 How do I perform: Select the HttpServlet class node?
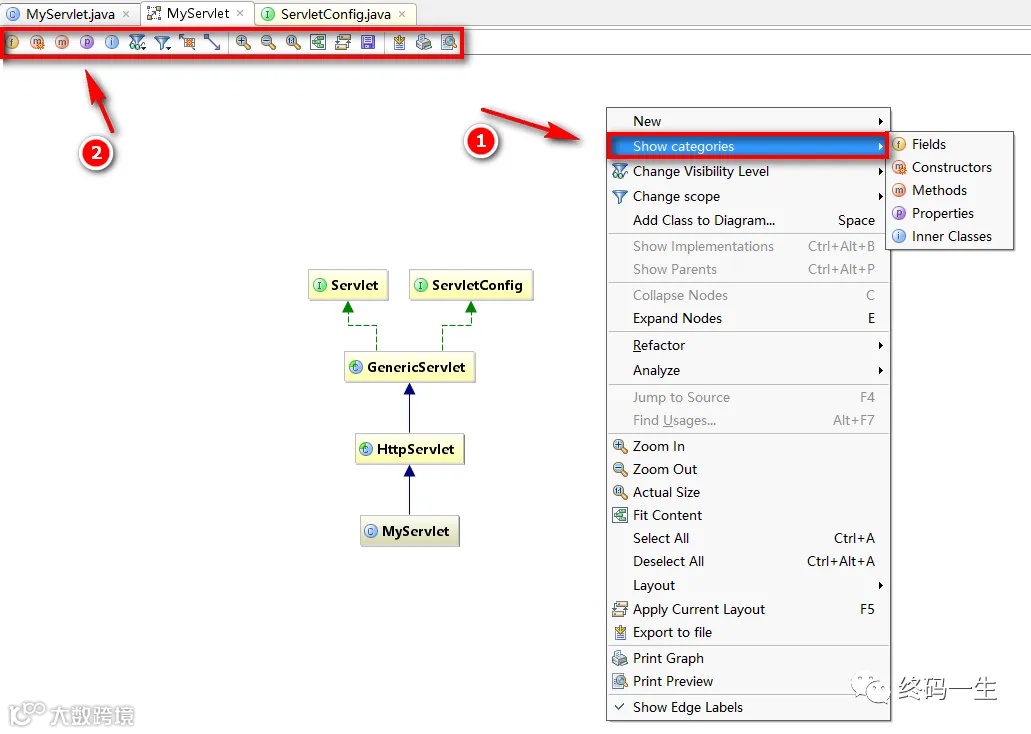tap(410, 449)
